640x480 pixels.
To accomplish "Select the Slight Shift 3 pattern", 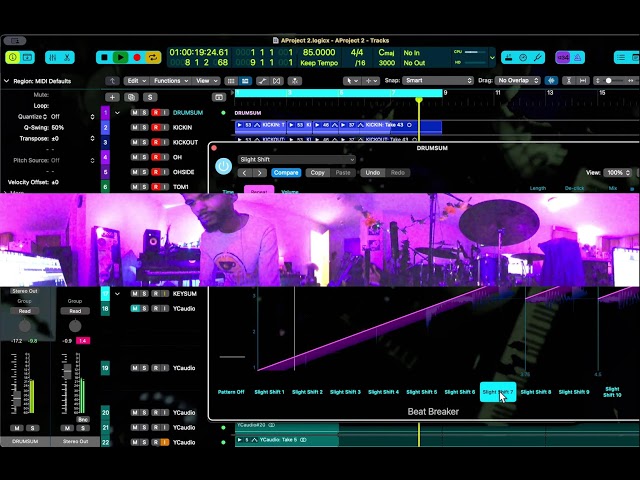I will 345,392.
